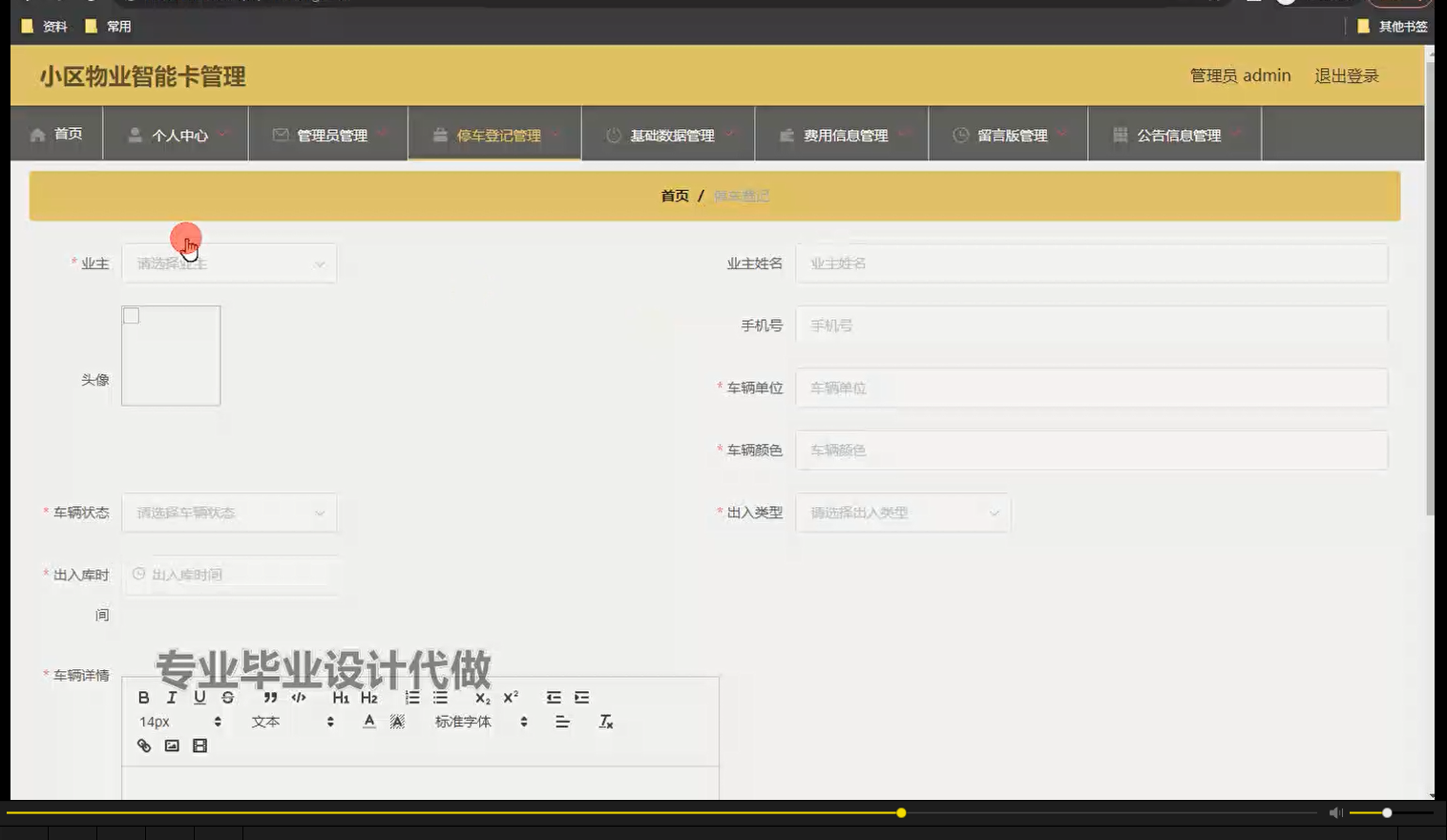This screenshot has height=840, width=1447.
Task: Insert a video in the editor toolbar
Action: (x=199, y=745)
